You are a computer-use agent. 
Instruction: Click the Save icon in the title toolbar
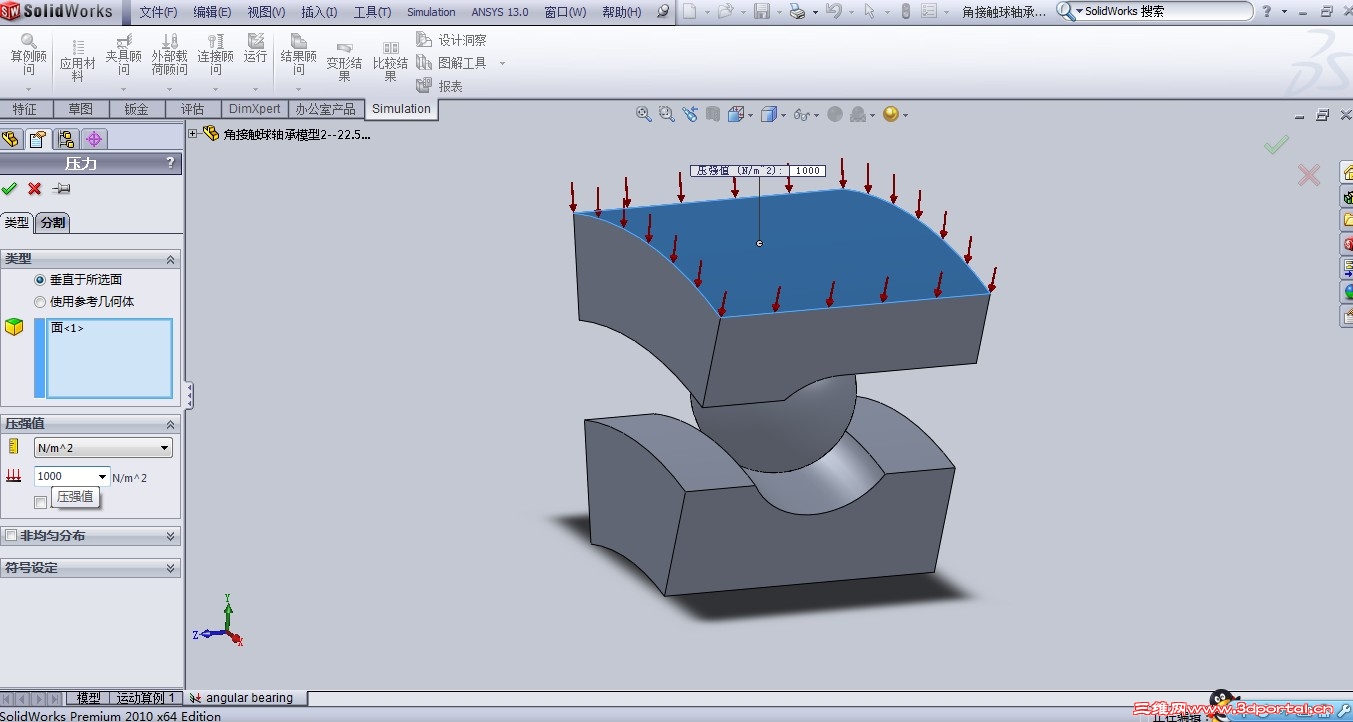(x=761, y=12)
